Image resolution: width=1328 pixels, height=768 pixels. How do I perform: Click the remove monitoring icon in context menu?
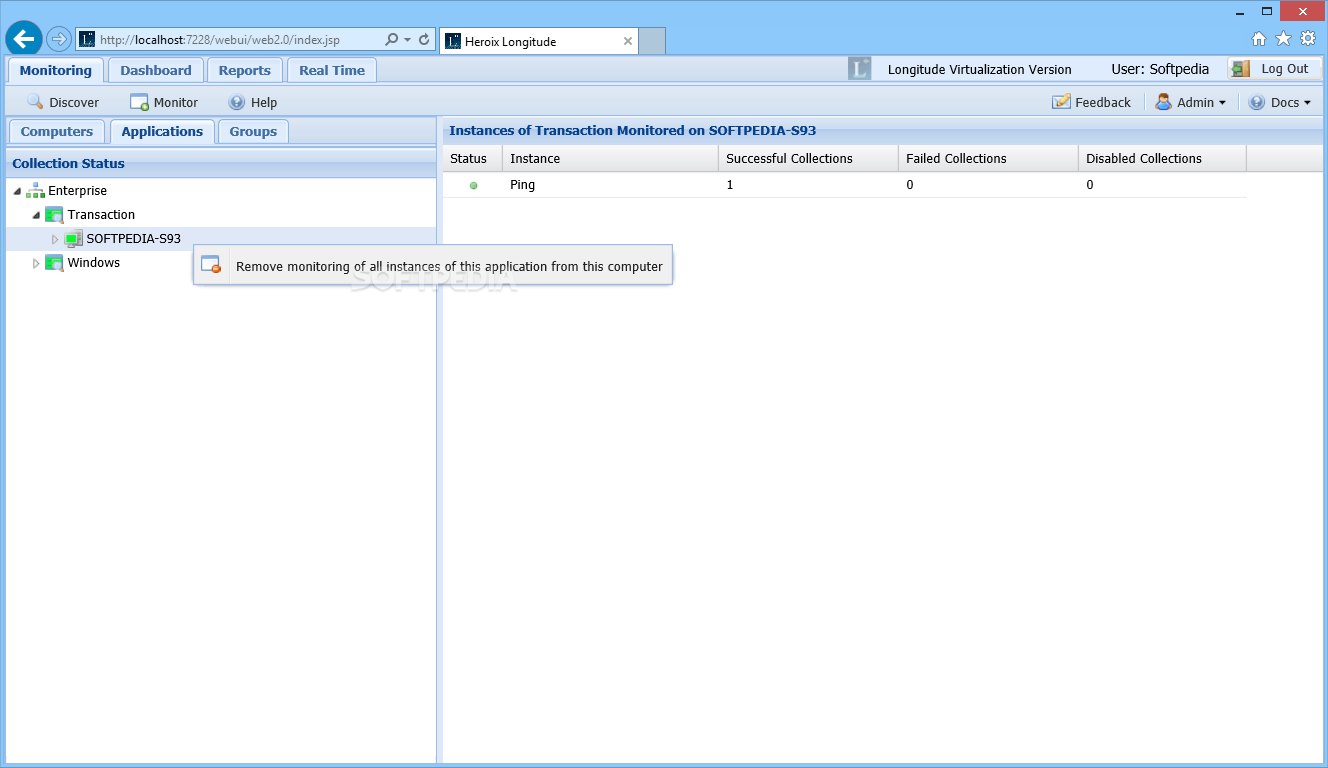click(210, 265)
